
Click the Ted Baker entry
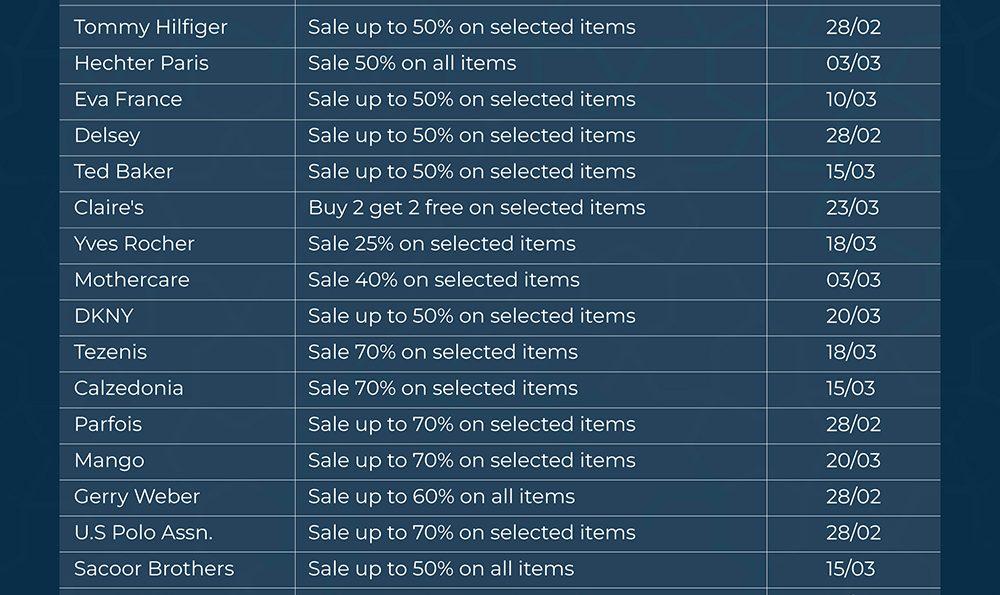click(x=123, y=171)
